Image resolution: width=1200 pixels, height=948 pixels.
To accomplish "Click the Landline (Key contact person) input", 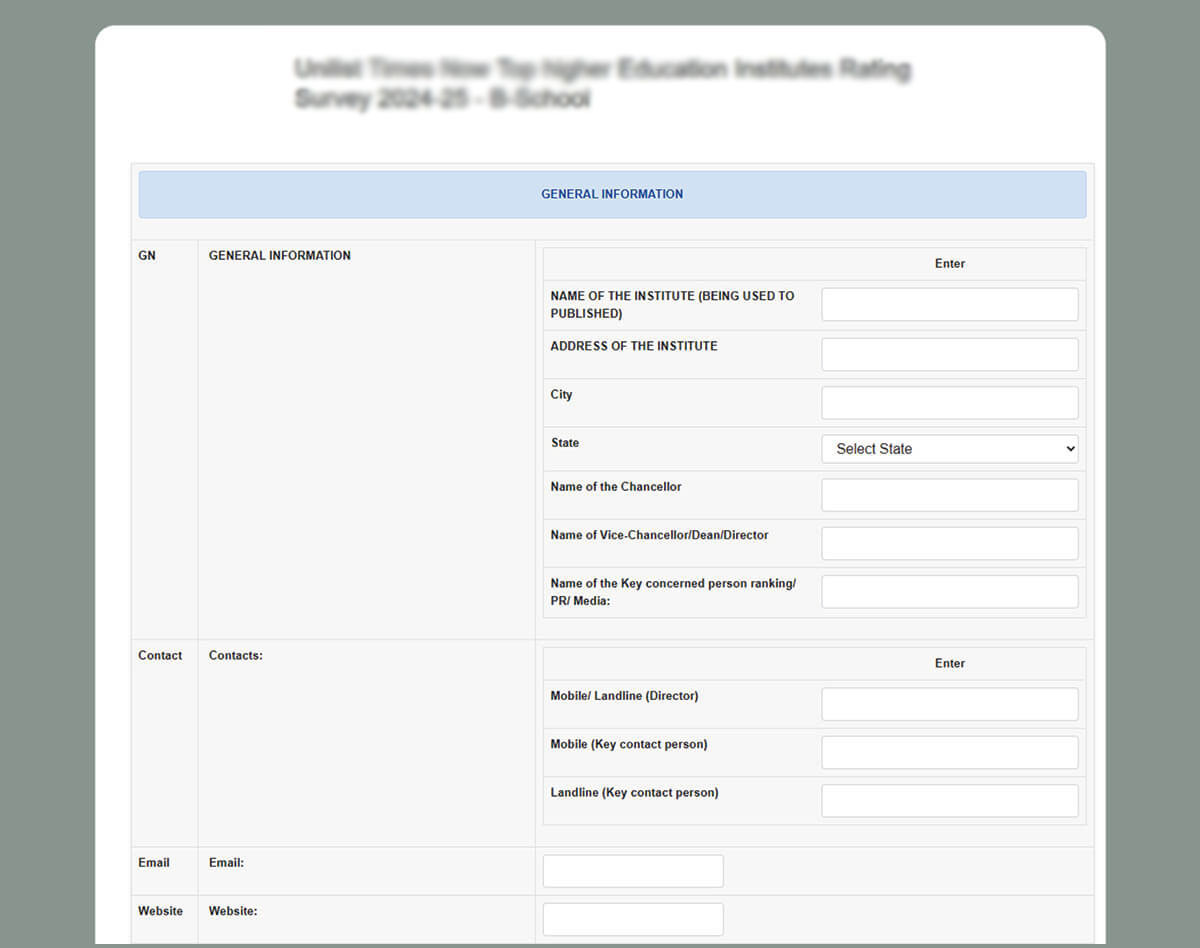I will pyautogui.click(x=949, y=801).
